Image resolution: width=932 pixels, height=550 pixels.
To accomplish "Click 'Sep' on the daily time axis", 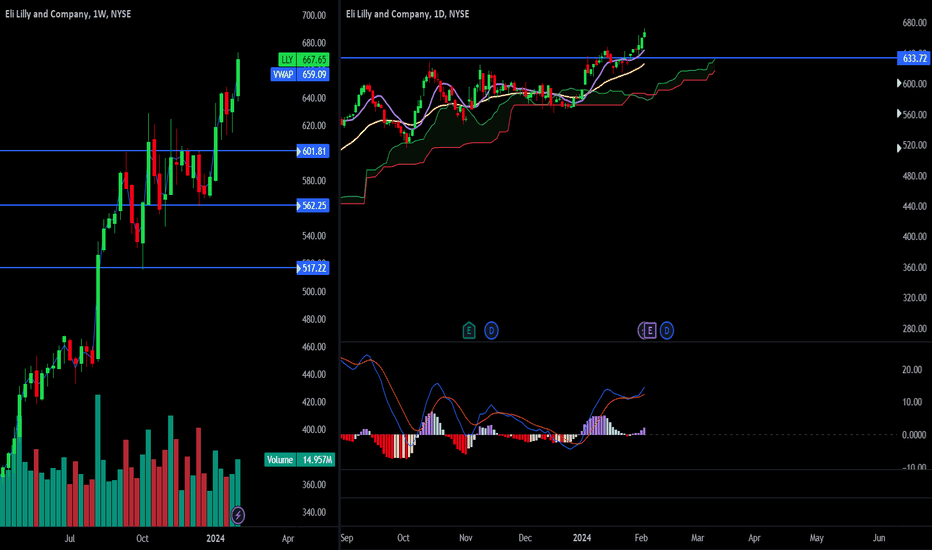I will click(x=347, y=538).
